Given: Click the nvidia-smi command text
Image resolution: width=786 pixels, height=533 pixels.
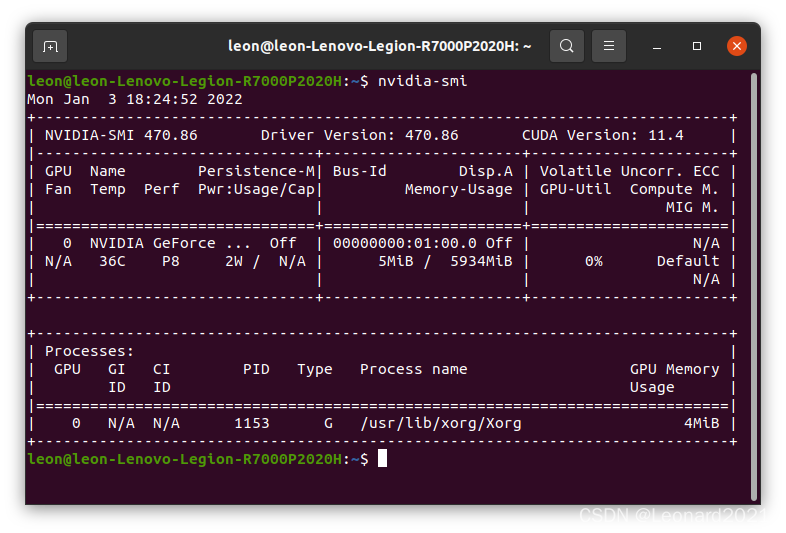Looking at the screenshot, I should tap(422, 81).
